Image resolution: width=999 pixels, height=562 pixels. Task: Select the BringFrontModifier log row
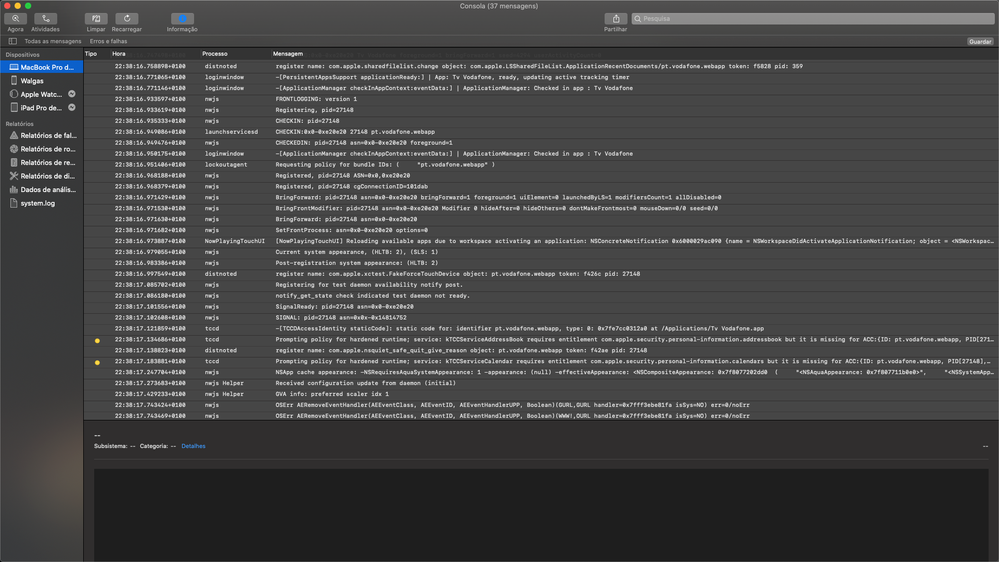pos(541,208)
